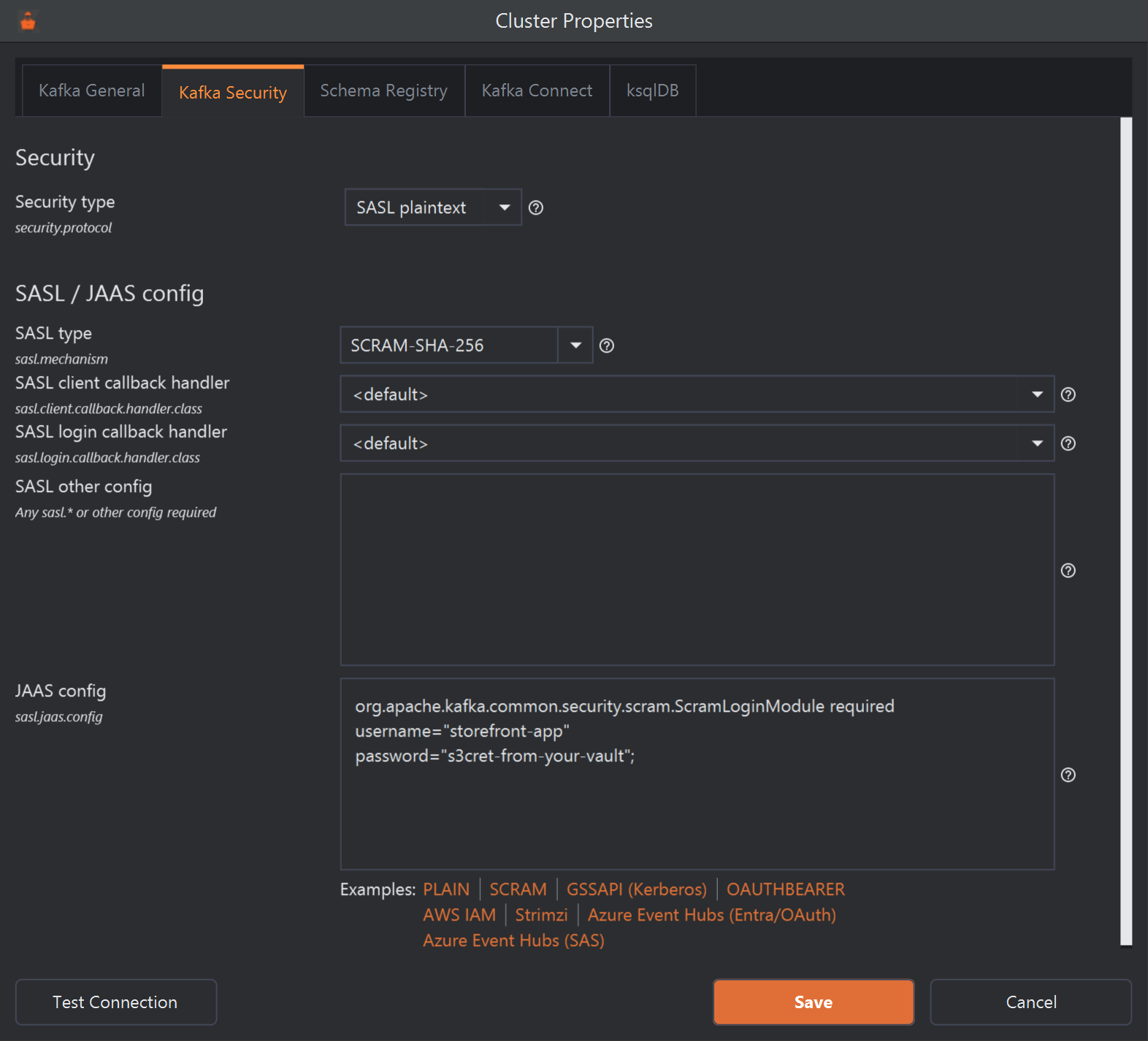Go to the Kafka Connect tab
1148x1041 pixels.
coord(537,91)
